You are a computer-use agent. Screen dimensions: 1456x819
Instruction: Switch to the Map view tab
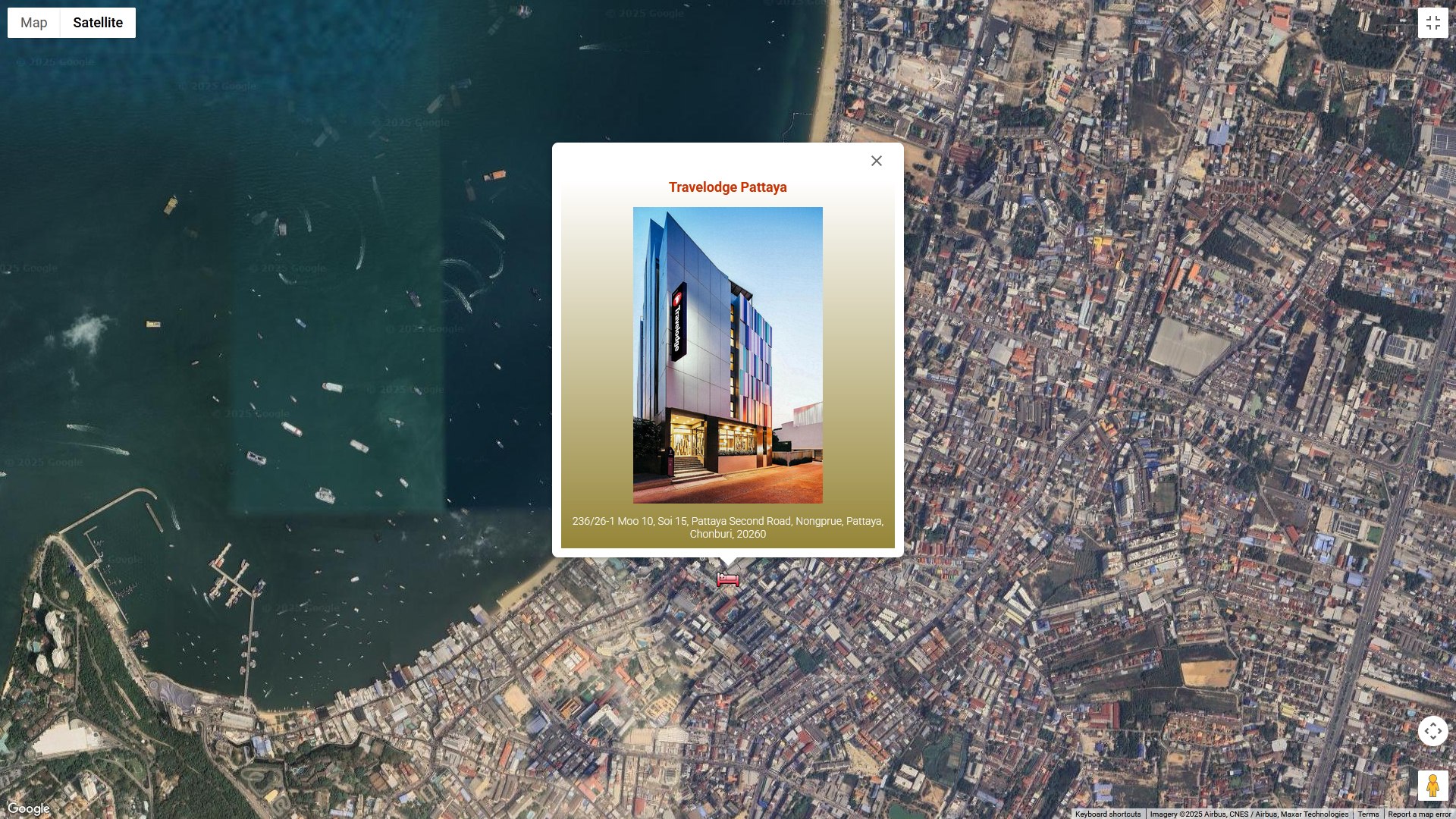pyautogui.click(x=34, y=23)
